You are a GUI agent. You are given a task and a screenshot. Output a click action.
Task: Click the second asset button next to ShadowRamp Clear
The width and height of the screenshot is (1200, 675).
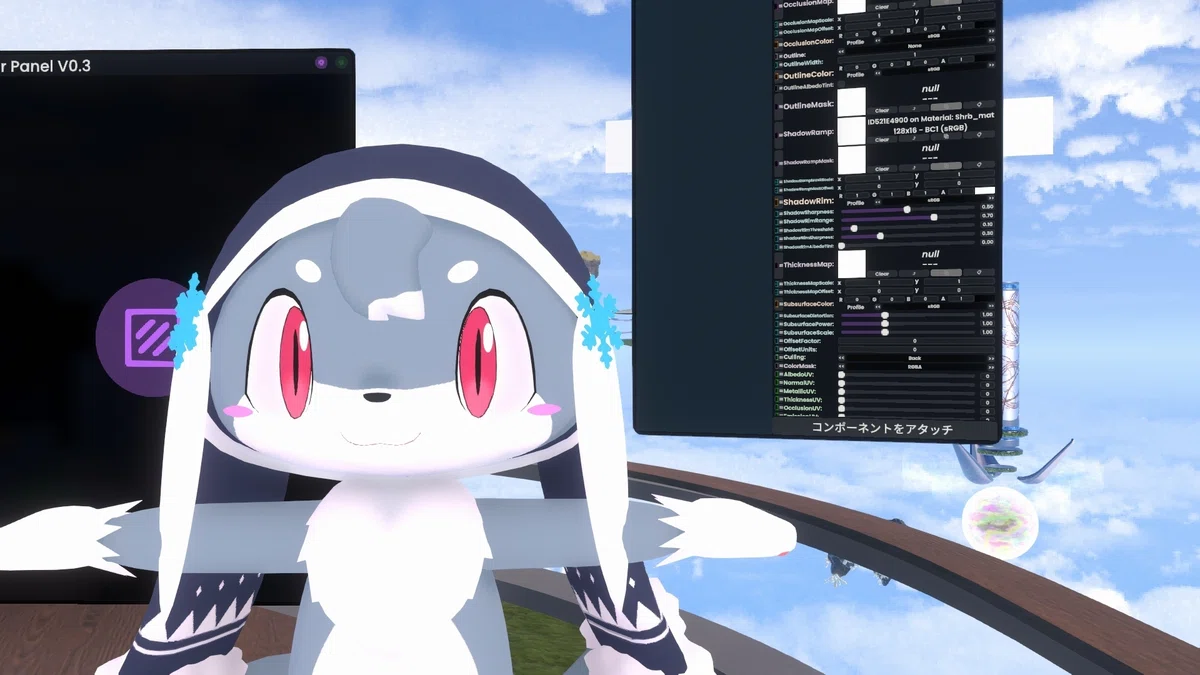point(913,139)
